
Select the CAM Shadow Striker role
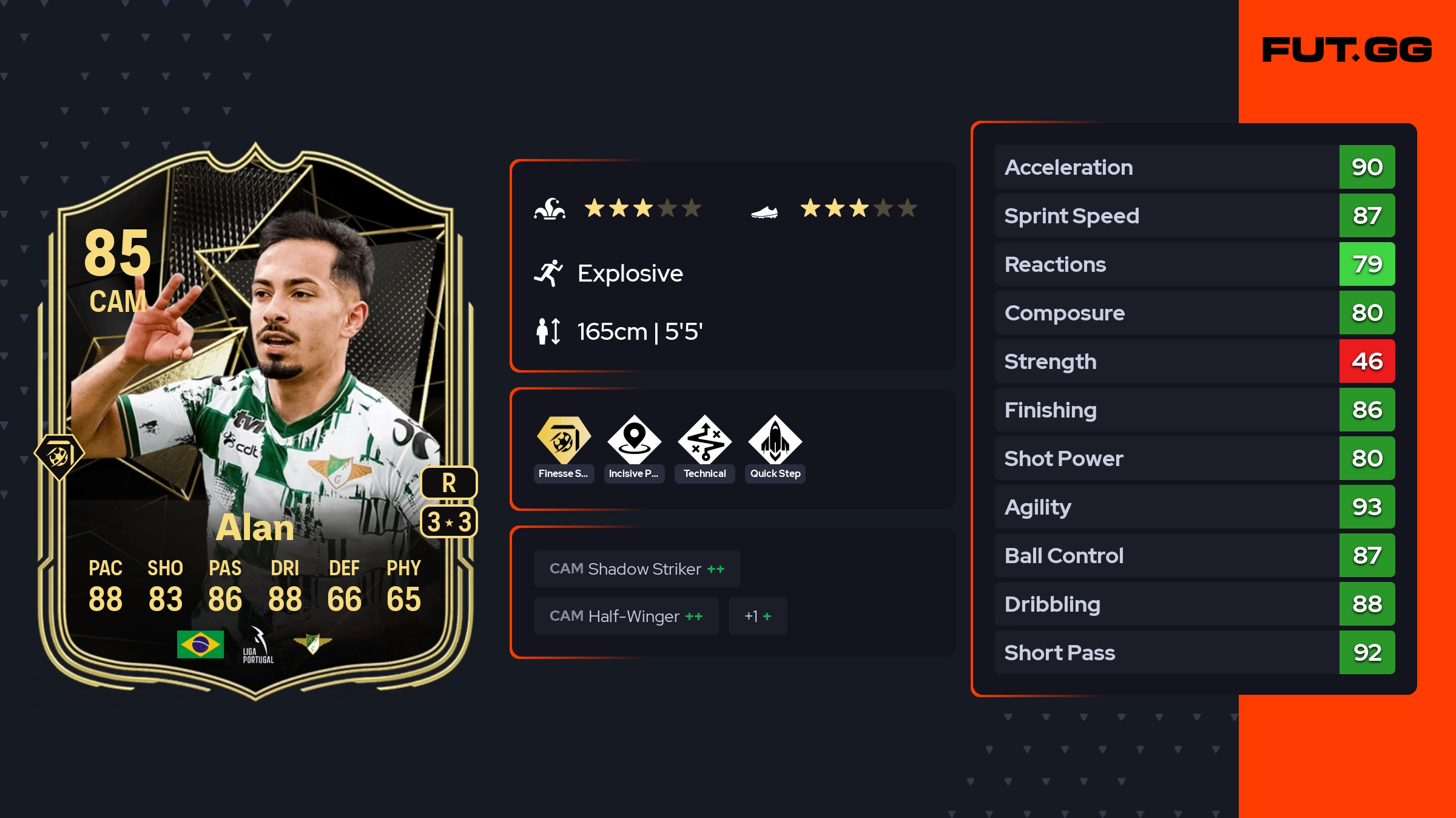coord(637,569)
